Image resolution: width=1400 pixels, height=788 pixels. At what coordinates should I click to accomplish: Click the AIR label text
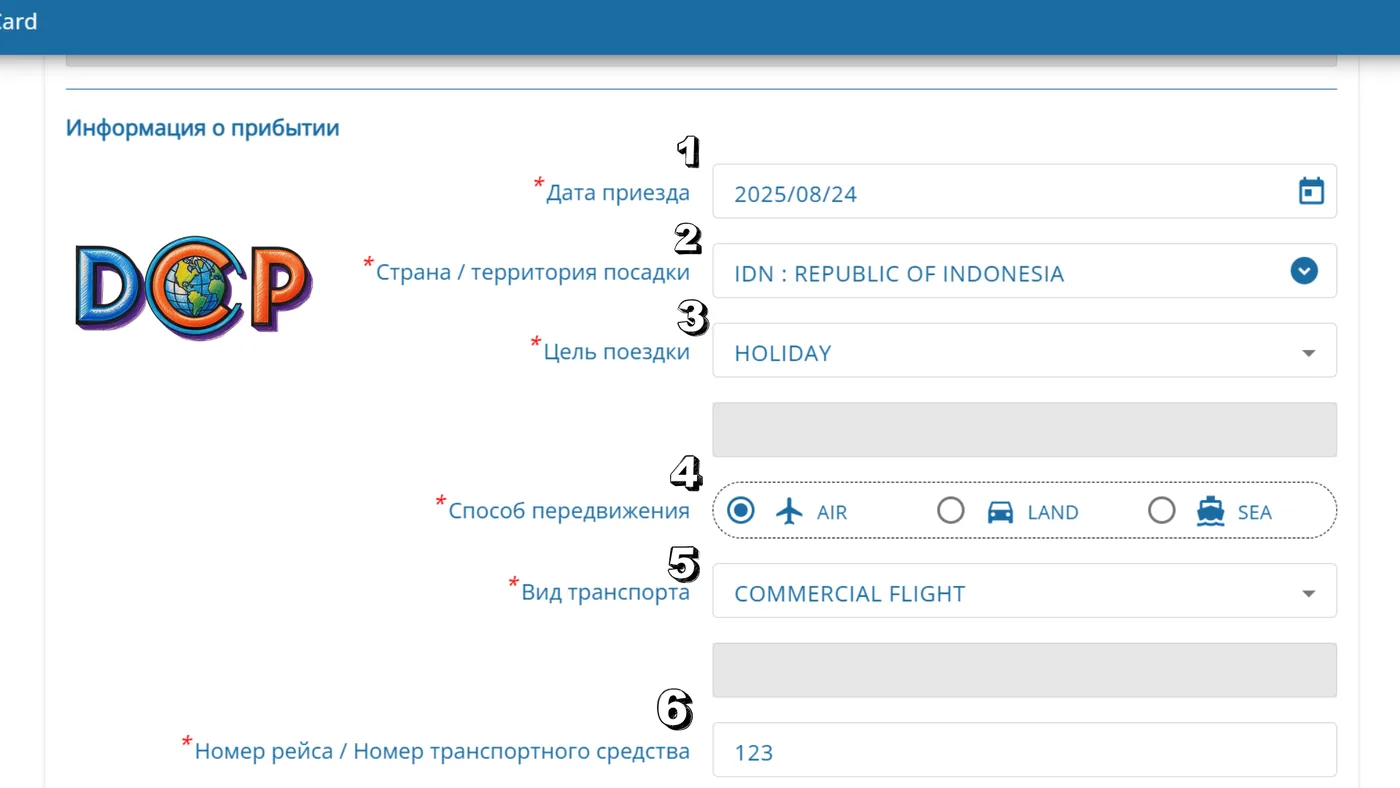[x=832, y=513]
